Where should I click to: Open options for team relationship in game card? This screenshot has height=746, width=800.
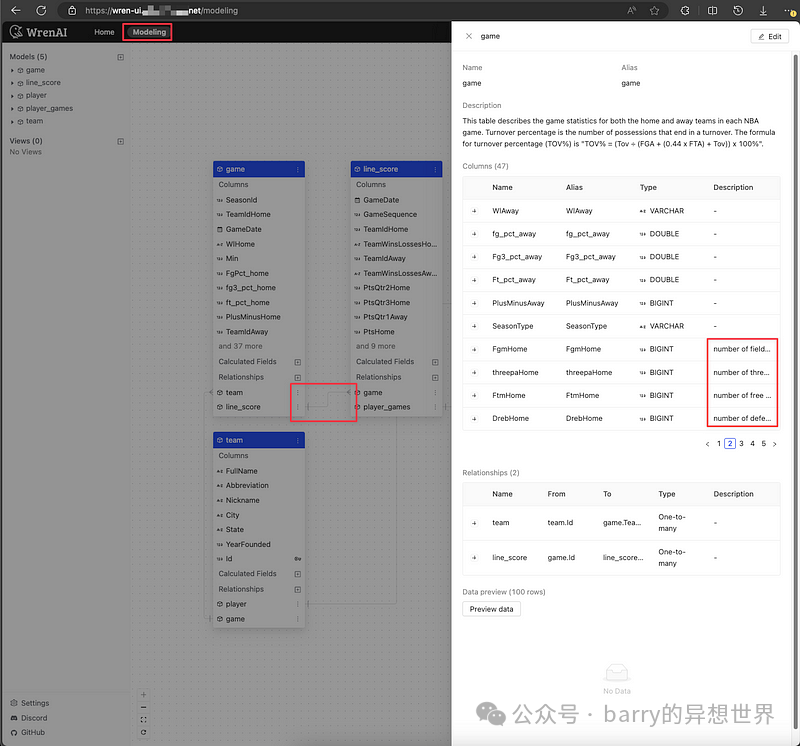tap(297, 392)
